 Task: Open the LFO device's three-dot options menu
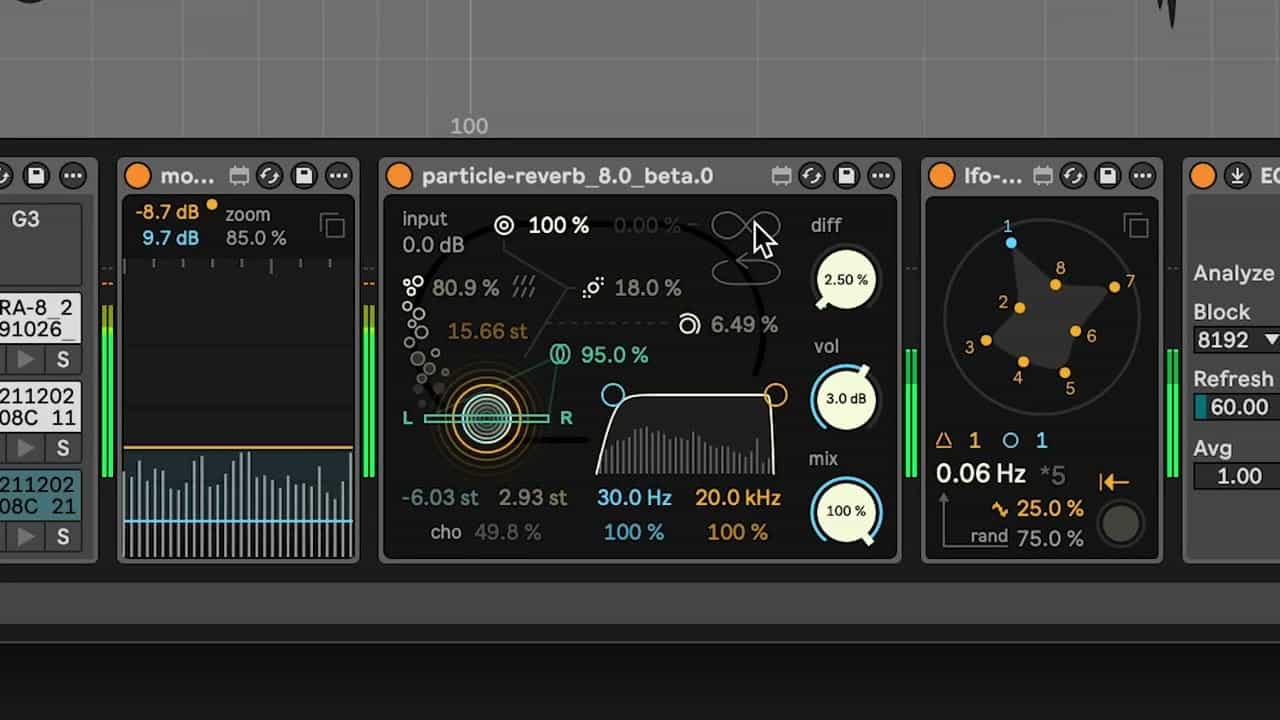pyautogui.click(x=1141, y=176)
